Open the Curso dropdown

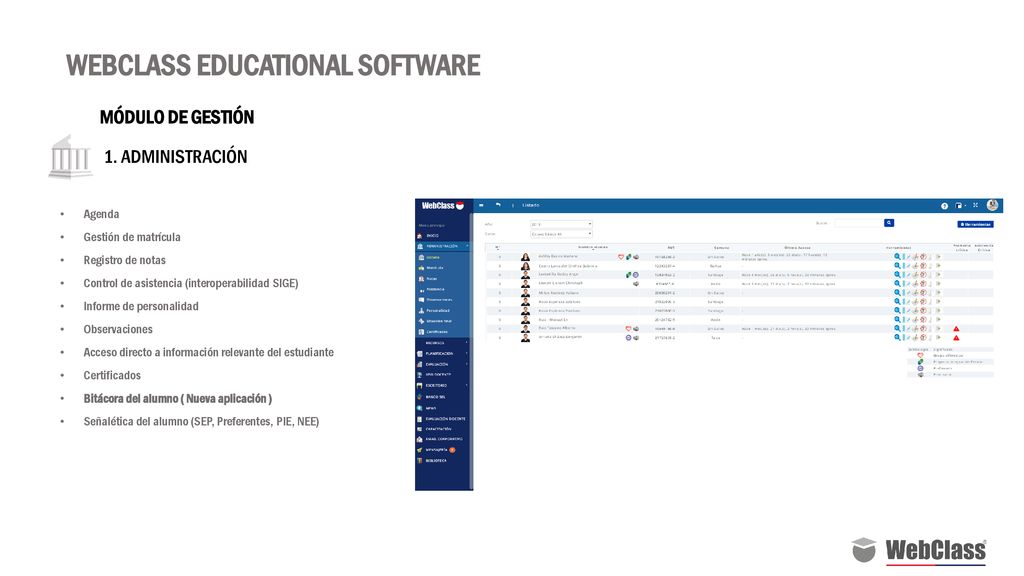(x=561, y=234)
